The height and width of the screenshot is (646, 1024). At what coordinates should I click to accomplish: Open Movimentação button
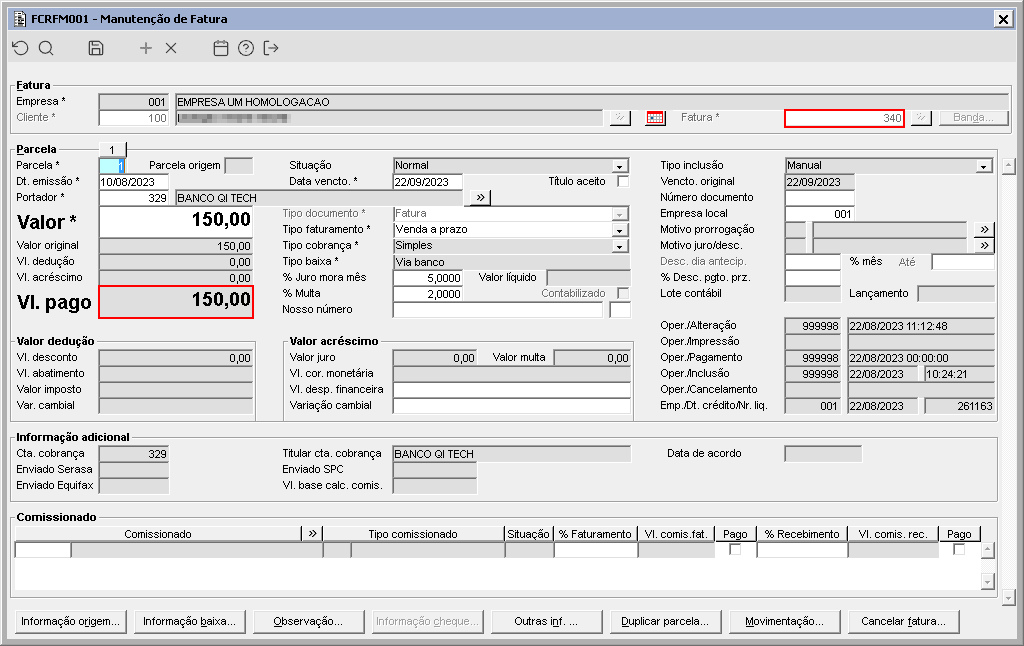click(784, 621)
